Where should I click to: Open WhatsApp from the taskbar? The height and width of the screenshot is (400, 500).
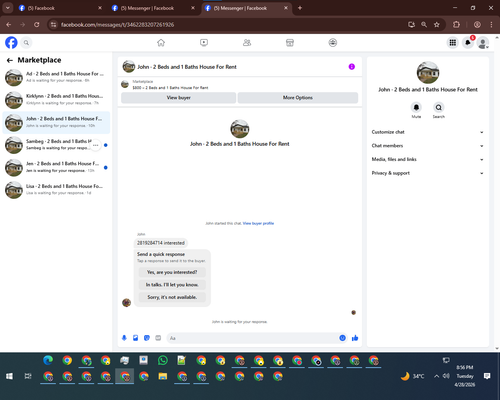tap(163, 360)
